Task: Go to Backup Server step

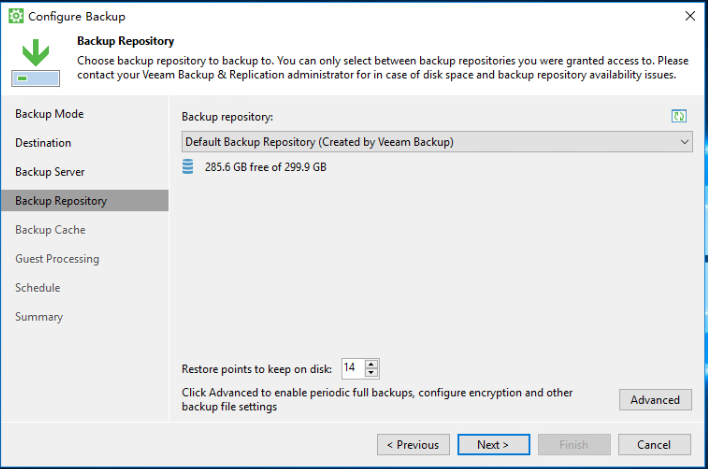Action: click(x=50, y=172)
